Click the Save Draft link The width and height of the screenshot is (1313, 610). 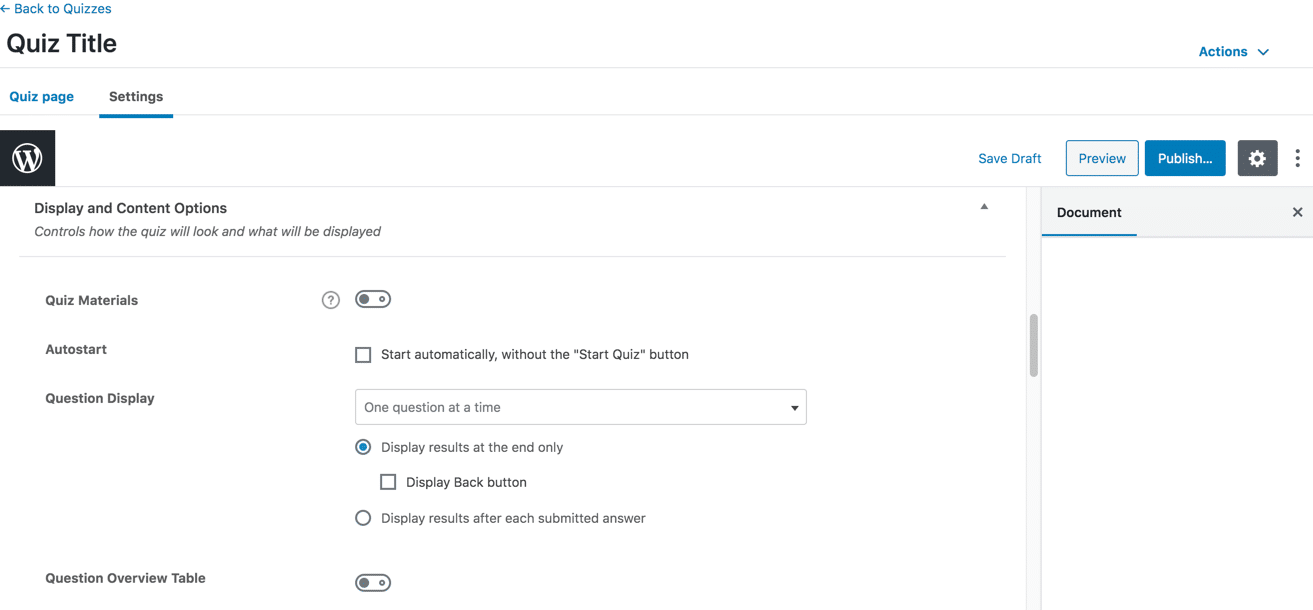coord(1009,158)
